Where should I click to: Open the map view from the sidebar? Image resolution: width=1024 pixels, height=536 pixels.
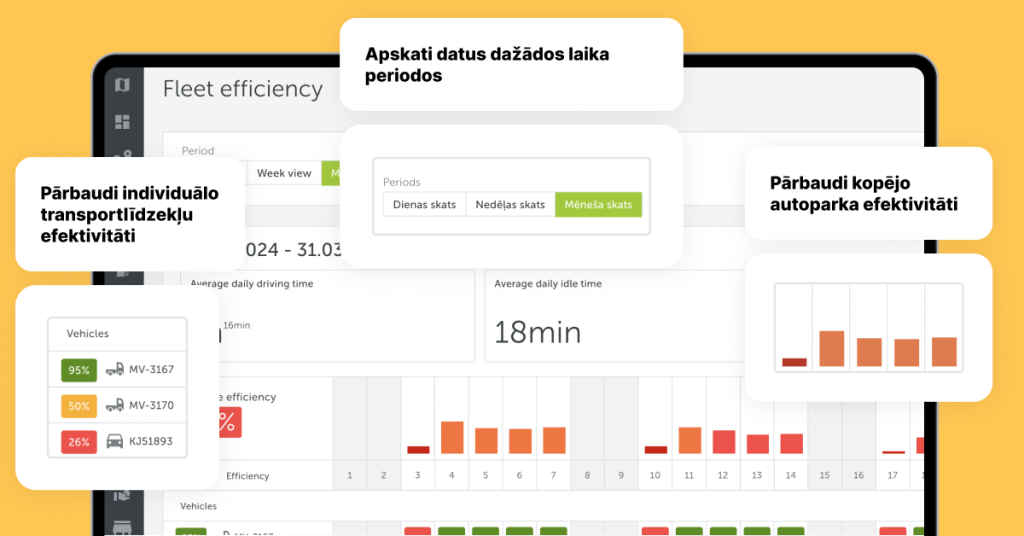coord(122,86)
